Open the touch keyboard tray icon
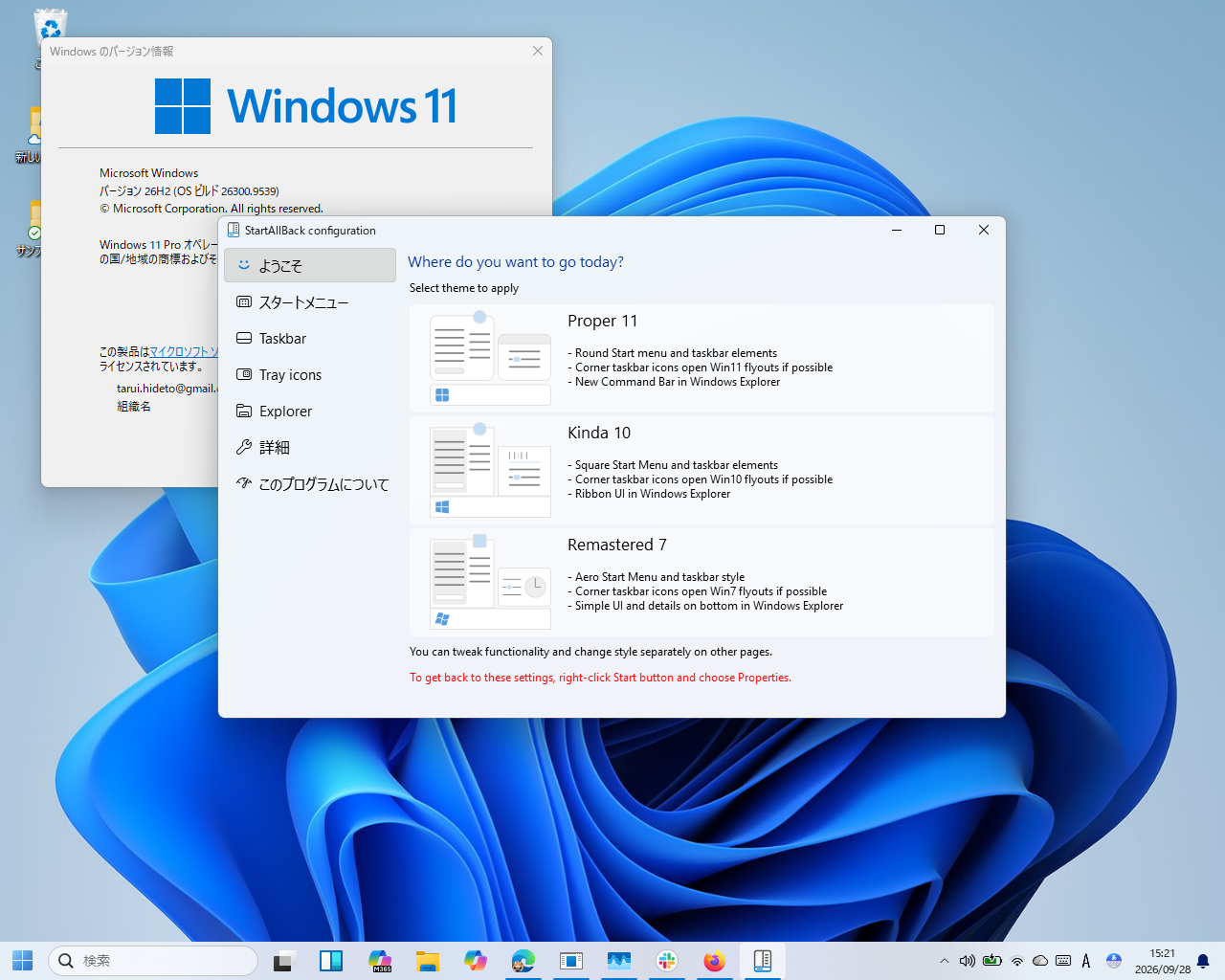The image size is (1225, 980). 1063,961
